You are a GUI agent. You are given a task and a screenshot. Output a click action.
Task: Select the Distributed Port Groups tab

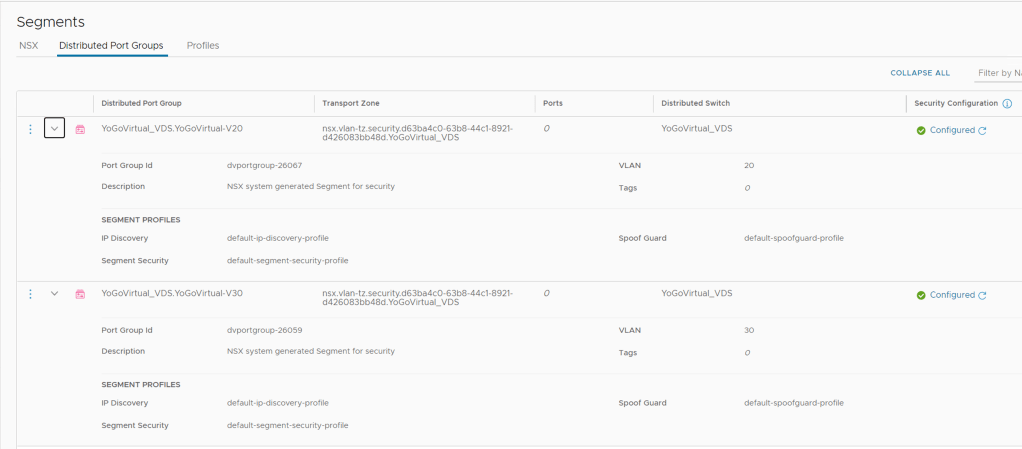click(112, 45)
